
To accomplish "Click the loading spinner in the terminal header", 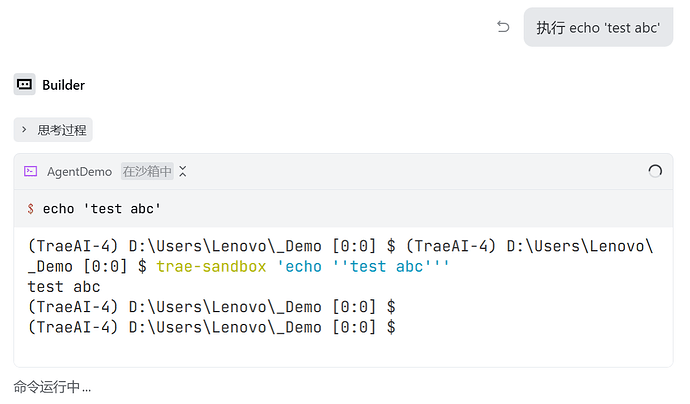I will 655,172.
